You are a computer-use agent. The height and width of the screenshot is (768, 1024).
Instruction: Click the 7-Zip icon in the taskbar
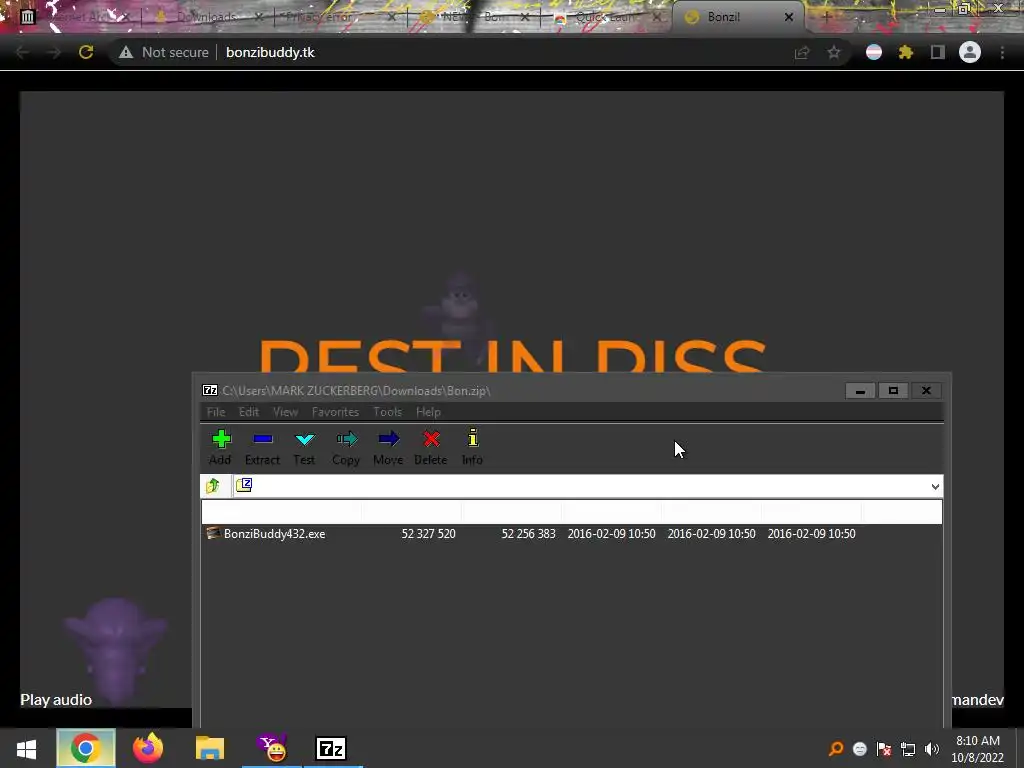coord(331,748)
